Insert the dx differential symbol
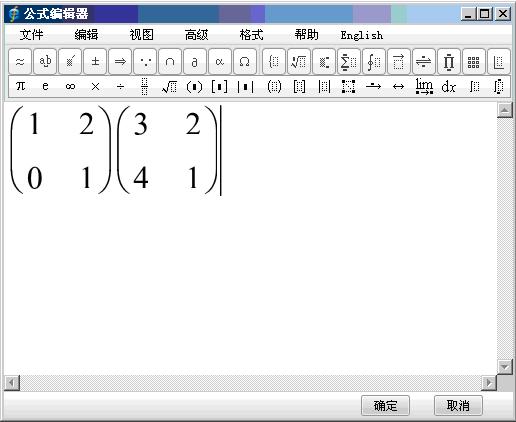516x422 pixels. pyautogui.click(x=449, y=87)
